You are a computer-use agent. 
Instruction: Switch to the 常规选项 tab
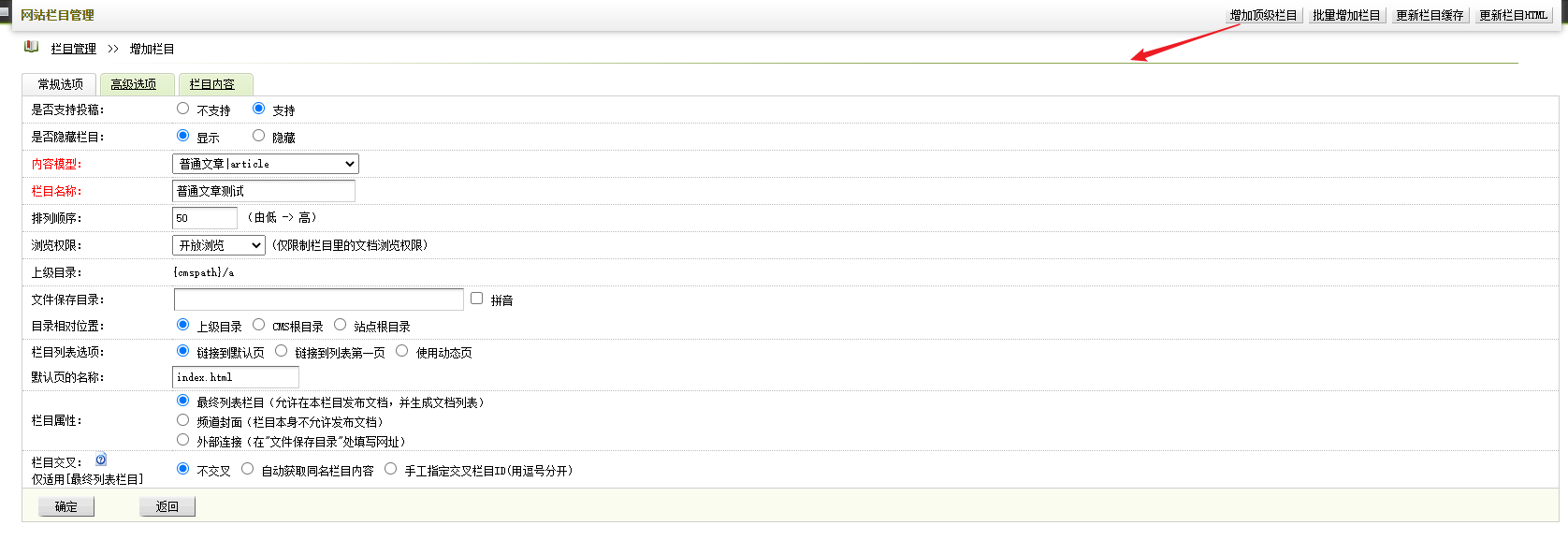(x=60, y=84)
